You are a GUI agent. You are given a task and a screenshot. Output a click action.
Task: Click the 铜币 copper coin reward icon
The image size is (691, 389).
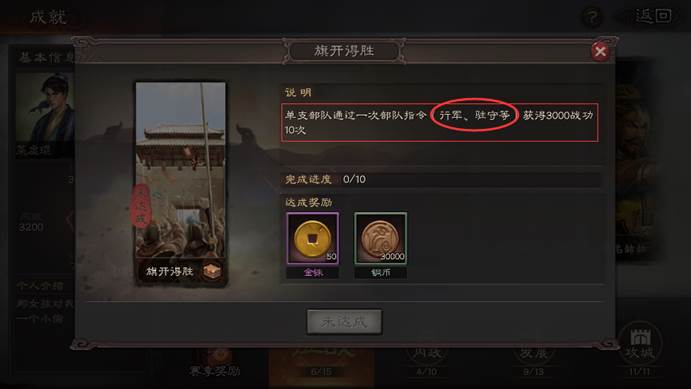[381, 238]
